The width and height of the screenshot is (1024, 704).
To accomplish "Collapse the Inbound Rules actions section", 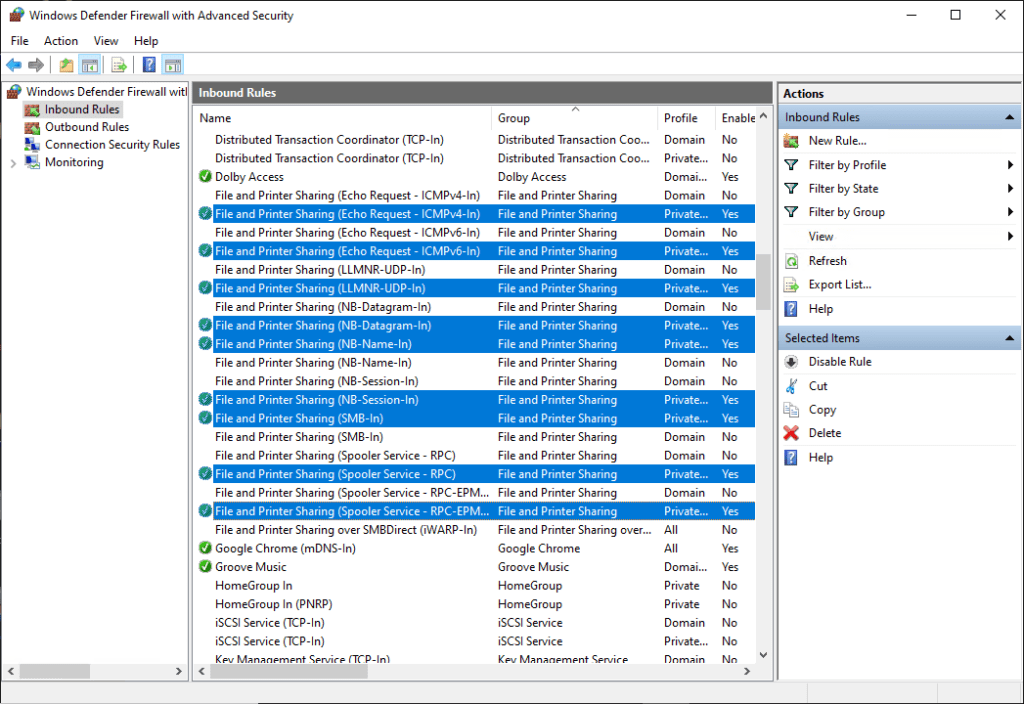I will tap(1009, 116).
